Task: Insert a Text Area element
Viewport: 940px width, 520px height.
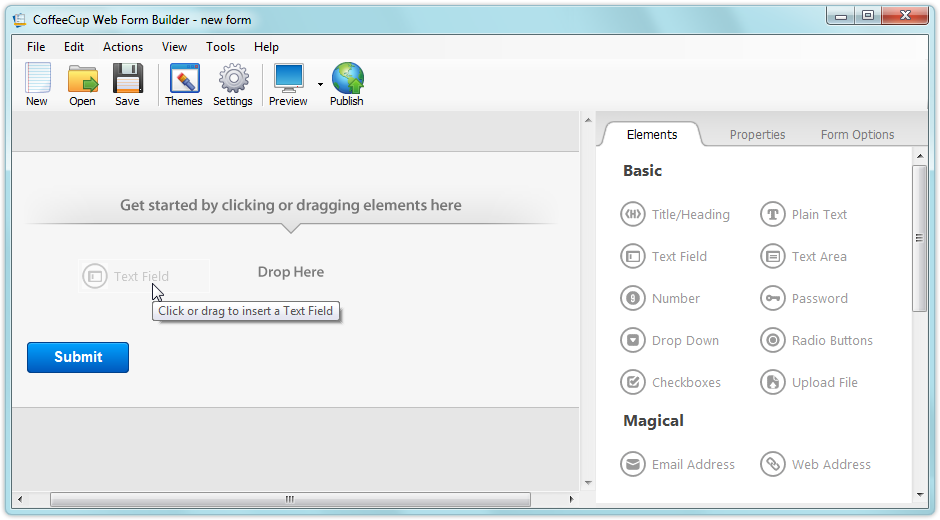Action: coord(803,256)
